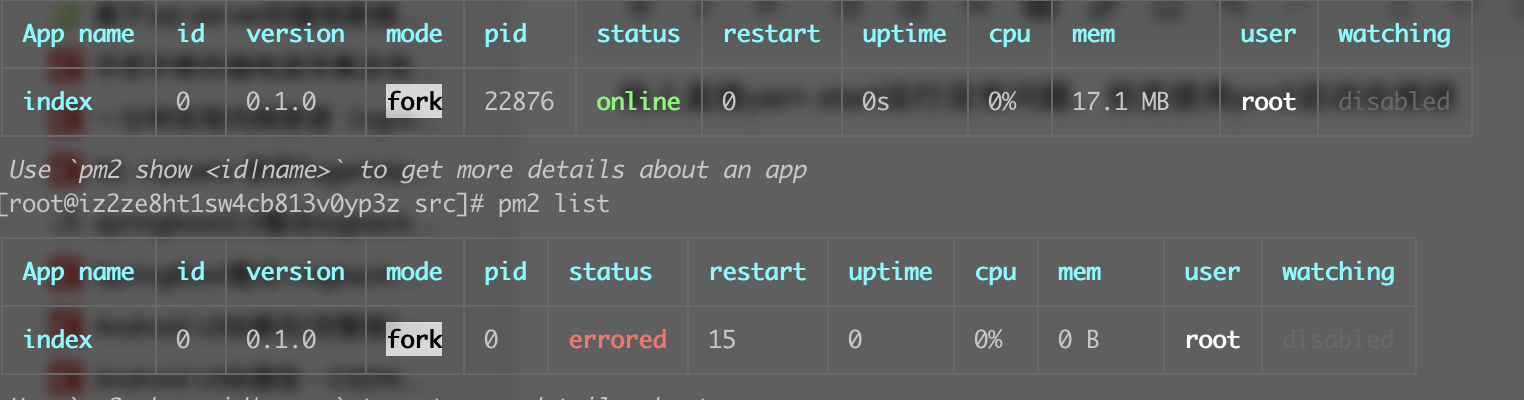This screenshot has width=1524, height=400.
Task: Select pid value 22876
Action: click(519, 101)
